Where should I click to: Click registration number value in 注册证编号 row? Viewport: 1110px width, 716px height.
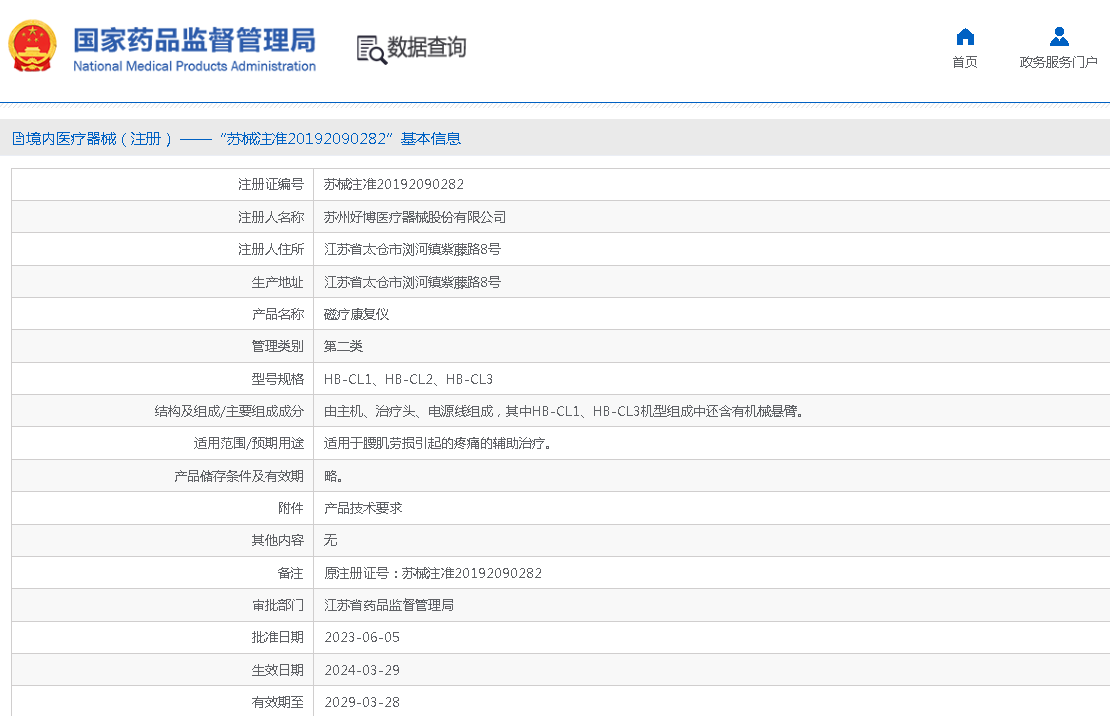pyautogui.click(x=393, y=185)
